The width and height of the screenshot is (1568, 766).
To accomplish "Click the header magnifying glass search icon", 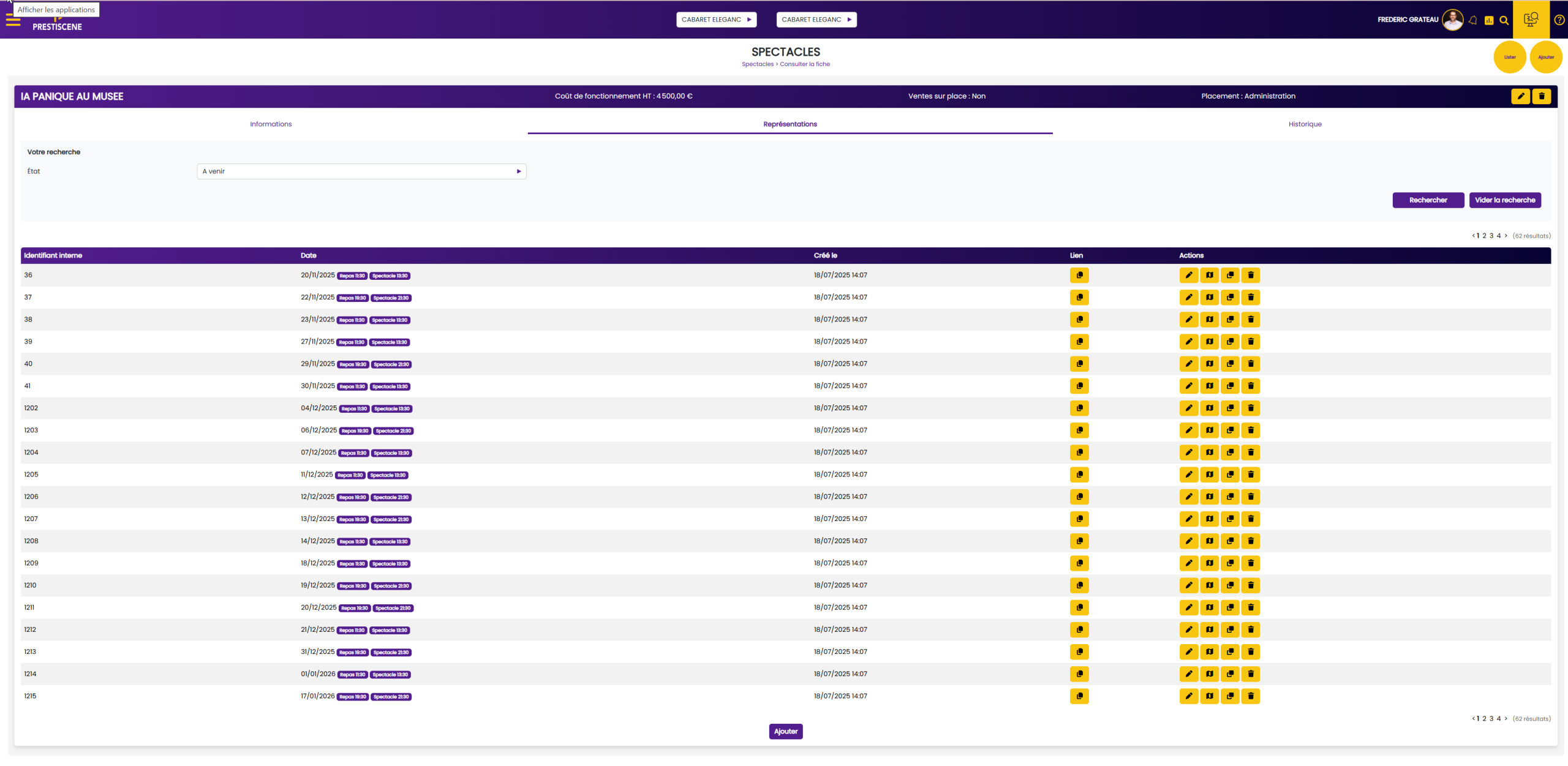I will coord(1504,20).
